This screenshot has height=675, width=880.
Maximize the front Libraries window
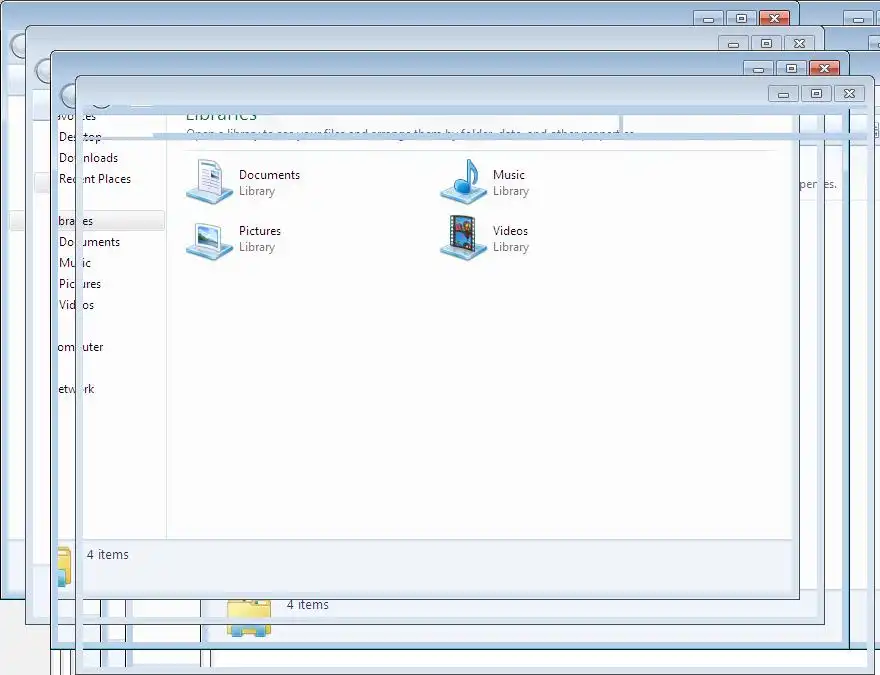coord(817,94)
